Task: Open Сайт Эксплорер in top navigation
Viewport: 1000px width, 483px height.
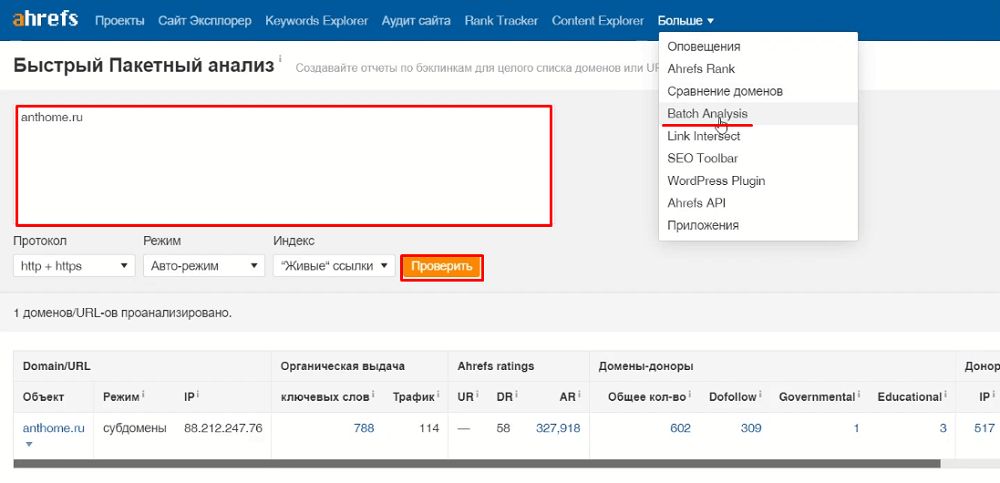Action: pyautogui.click(x=205, y=20)
